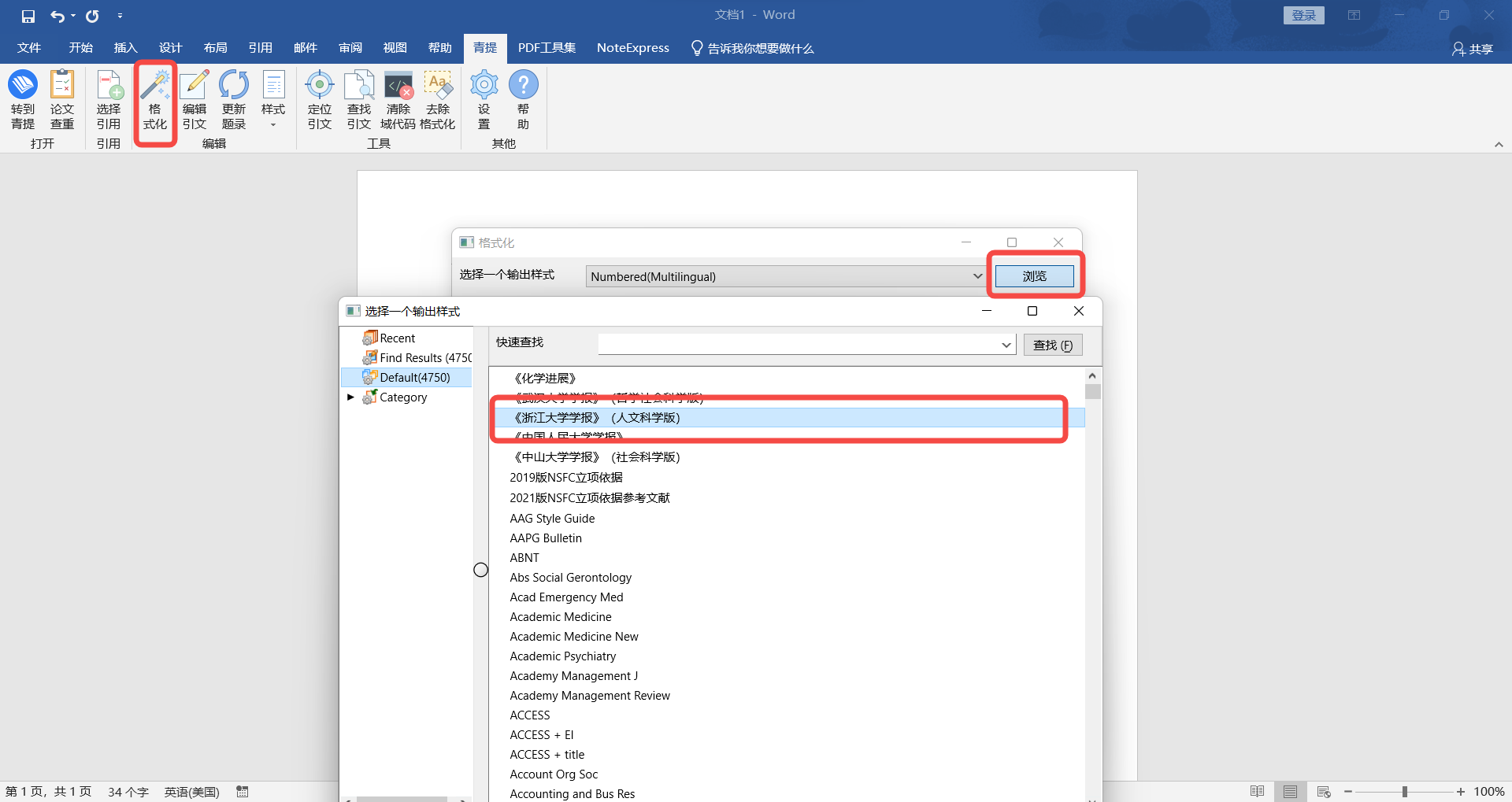
Task: Select Account Org Soc entry
Action: (554, 774)
